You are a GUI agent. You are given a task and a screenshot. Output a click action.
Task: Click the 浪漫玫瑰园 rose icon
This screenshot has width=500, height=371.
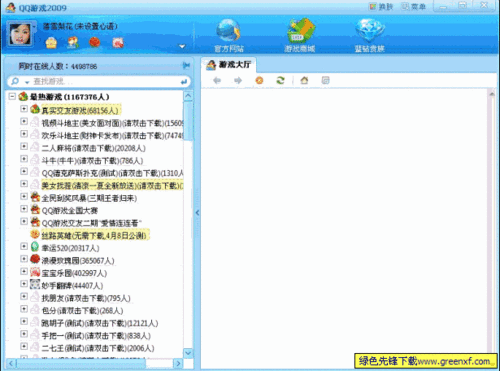click(35, 259)
